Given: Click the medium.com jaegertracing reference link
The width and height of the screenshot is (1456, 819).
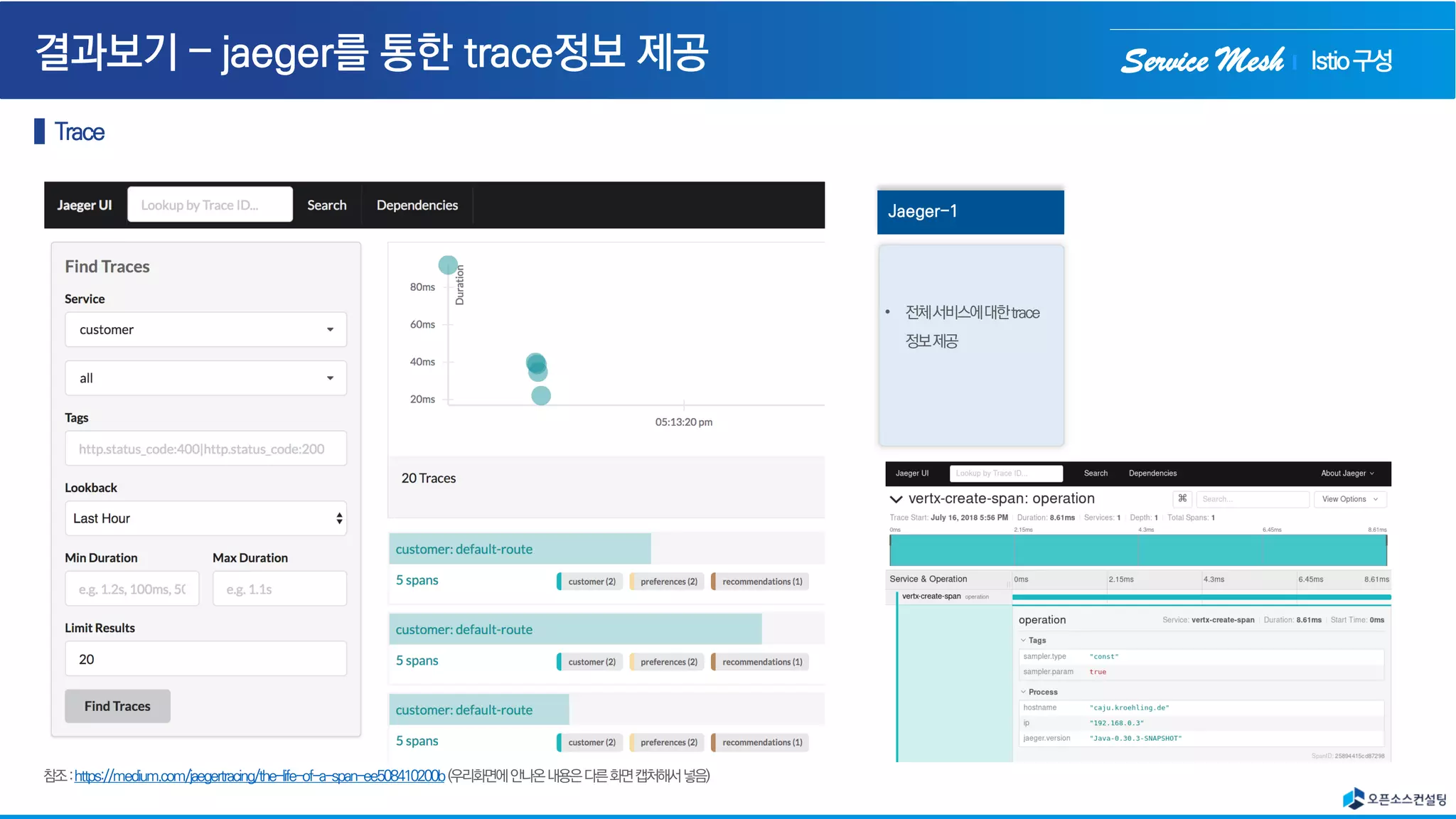Looking at the screenshot, I should pyautogui.click(x=259, y=776).
